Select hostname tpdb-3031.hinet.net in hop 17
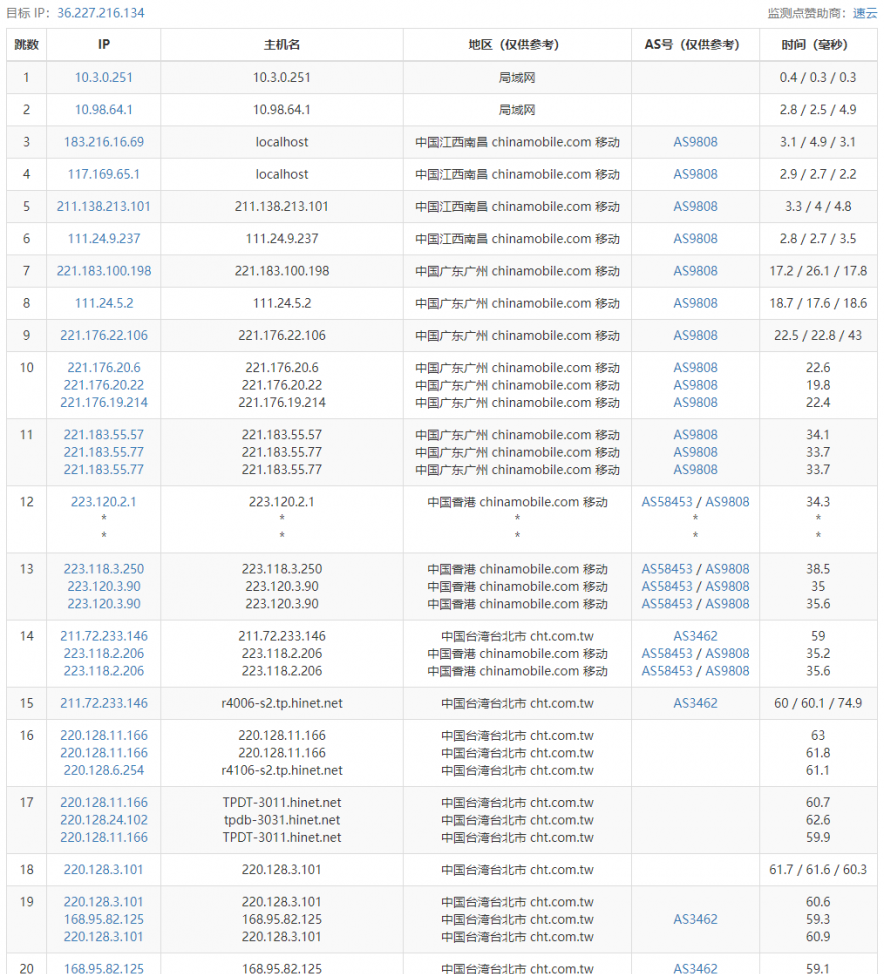884x974 pixels. 282,820
